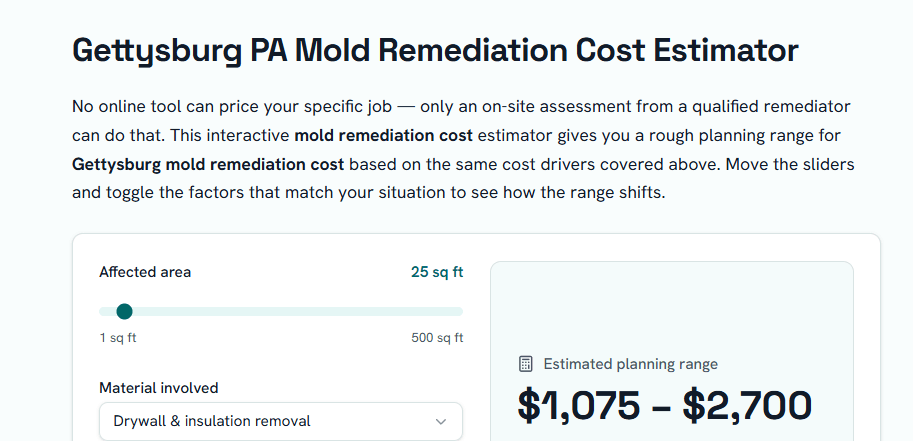
Task: Click the 500 sq ft maximum label
Action: click(x=437, y=338)
